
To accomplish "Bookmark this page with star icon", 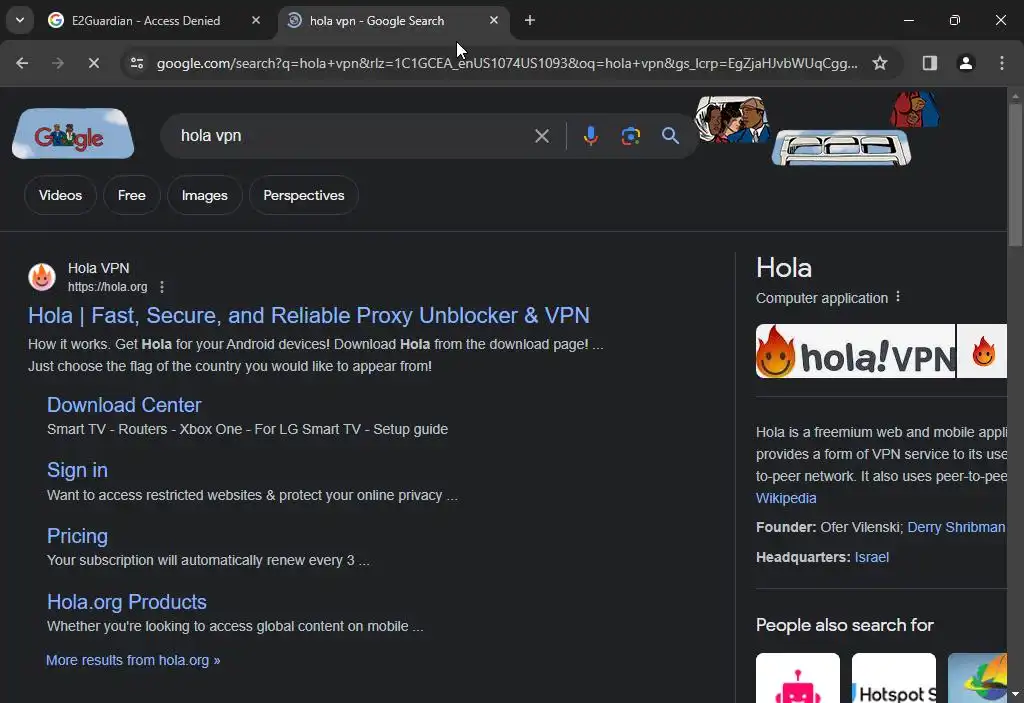I will [880, 63].
